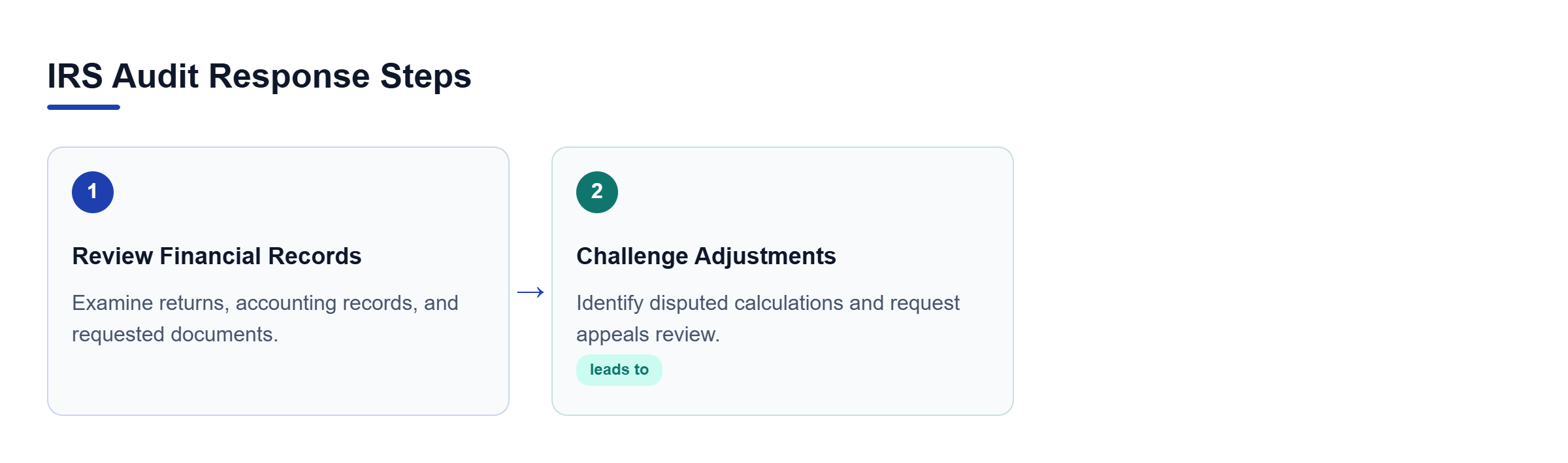Select the 'requested documents.' text line
Viewport: 1568px width, 463px height.
click(x=175, y=334)
